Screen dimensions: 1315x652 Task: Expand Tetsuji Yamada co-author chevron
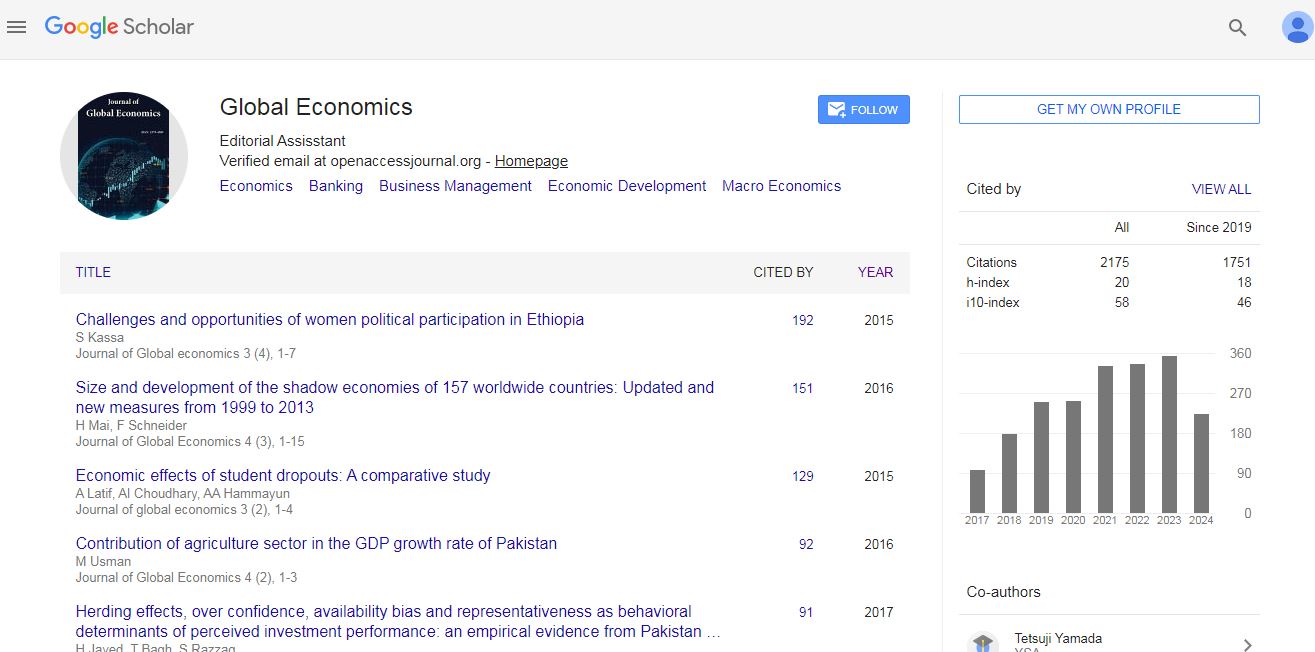(1247, 645)
